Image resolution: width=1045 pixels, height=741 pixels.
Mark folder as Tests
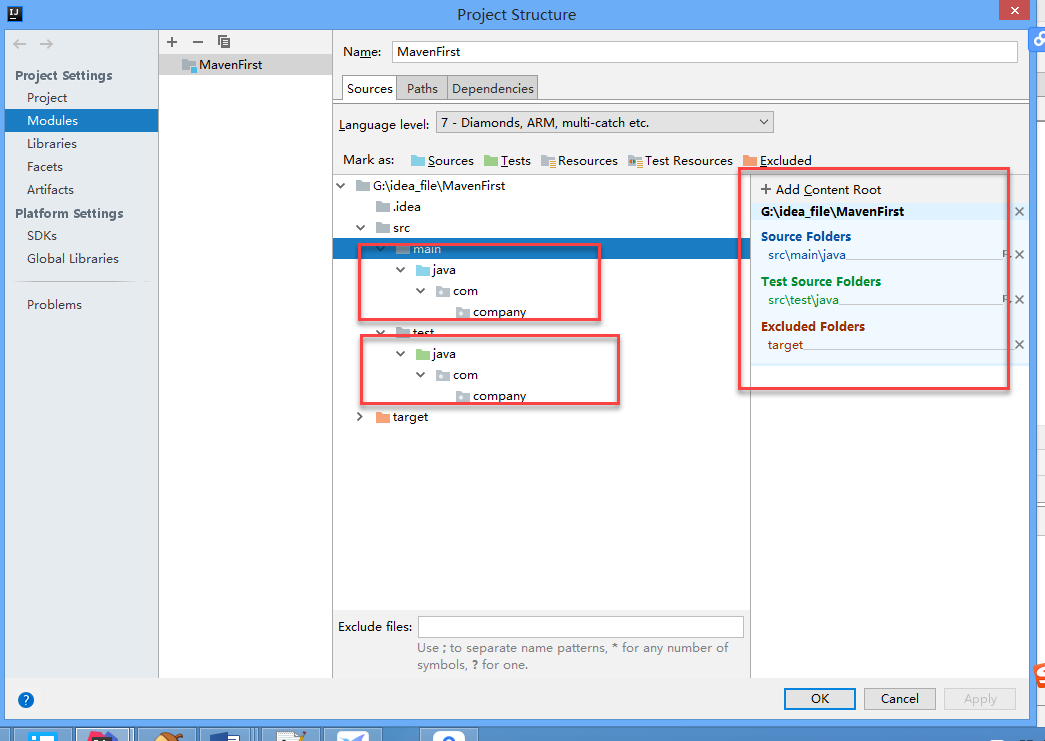[508, 161]
